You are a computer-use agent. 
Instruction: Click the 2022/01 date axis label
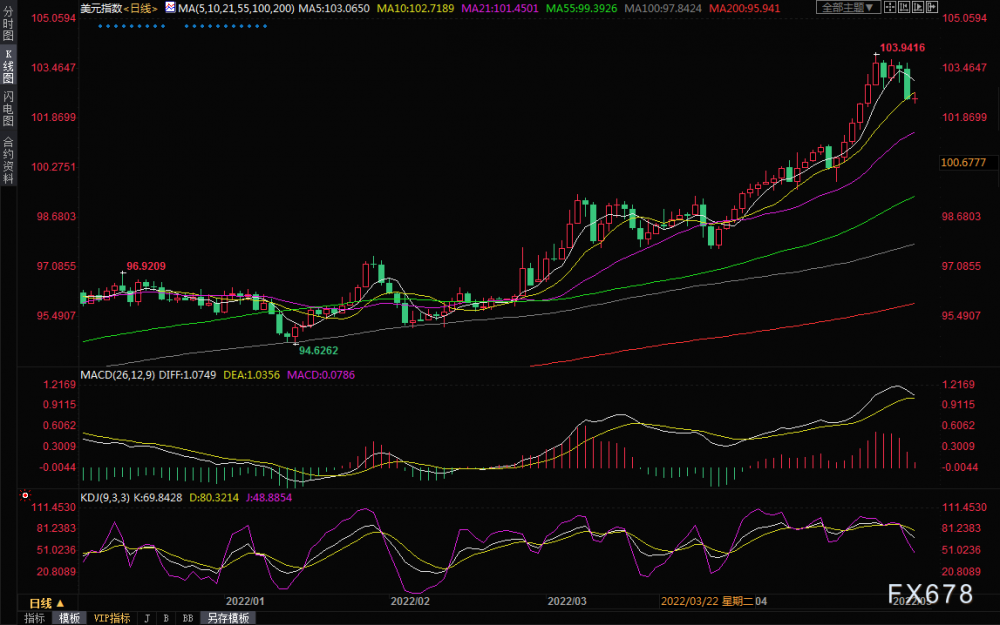245,601
